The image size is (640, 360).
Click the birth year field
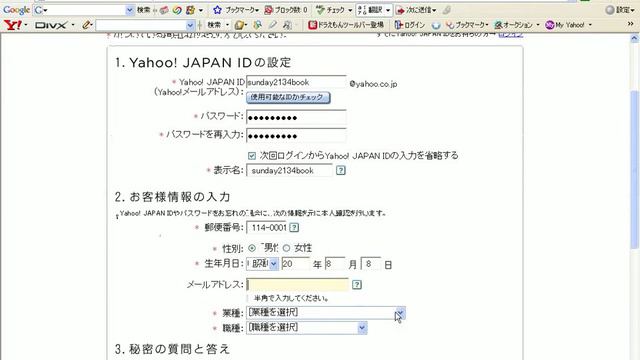pos(296,264)
